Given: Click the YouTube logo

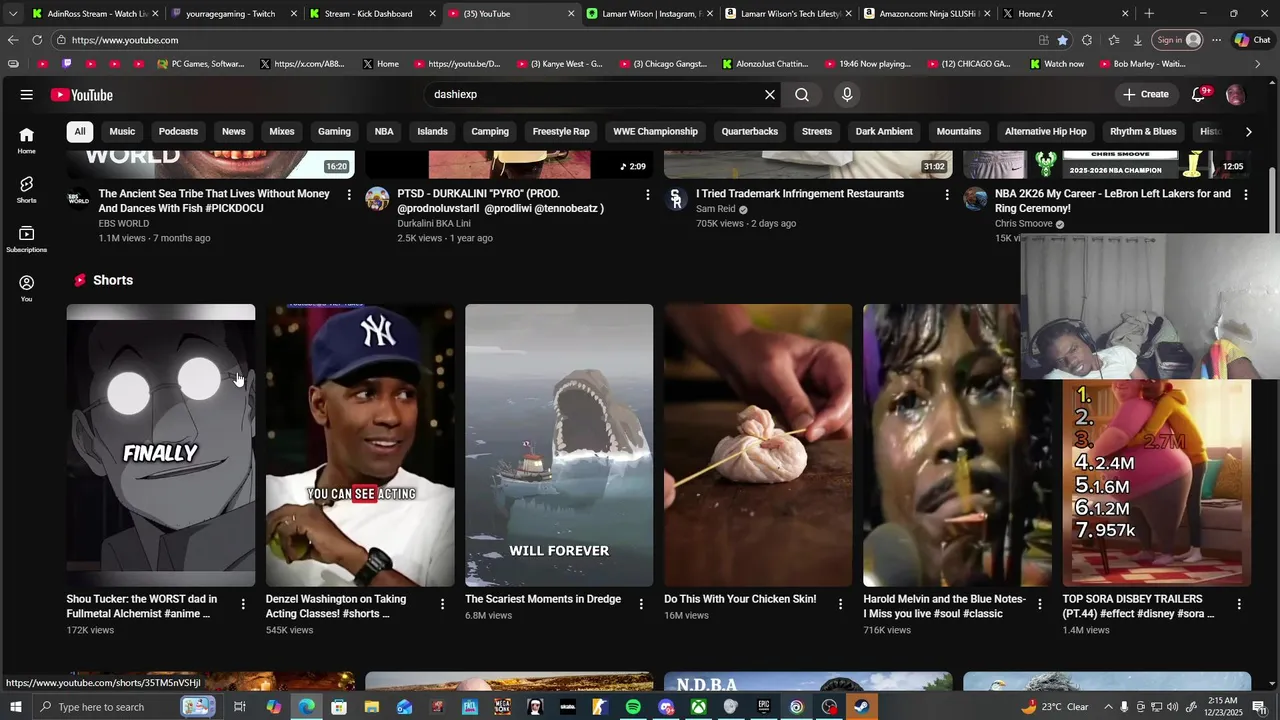Looking at the screenshot, I should click(82, 95).
